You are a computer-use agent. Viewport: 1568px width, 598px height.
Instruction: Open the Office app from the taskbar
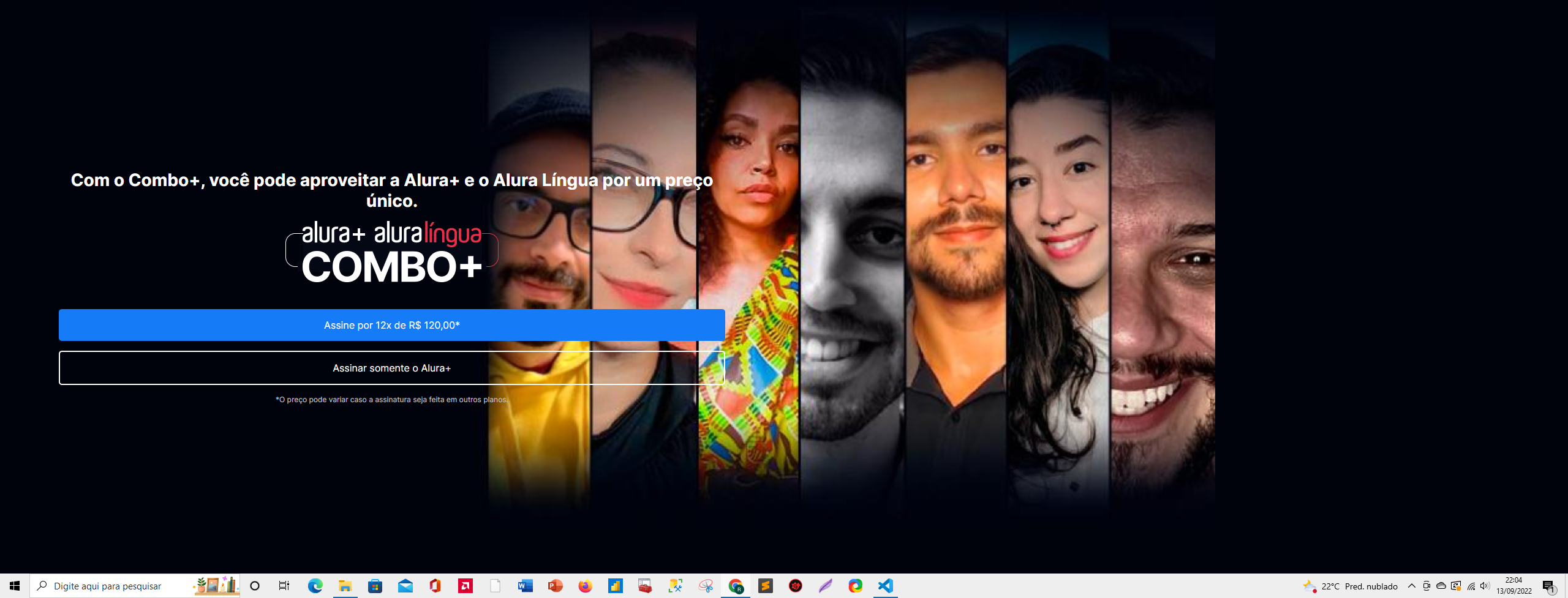(435, 586)
